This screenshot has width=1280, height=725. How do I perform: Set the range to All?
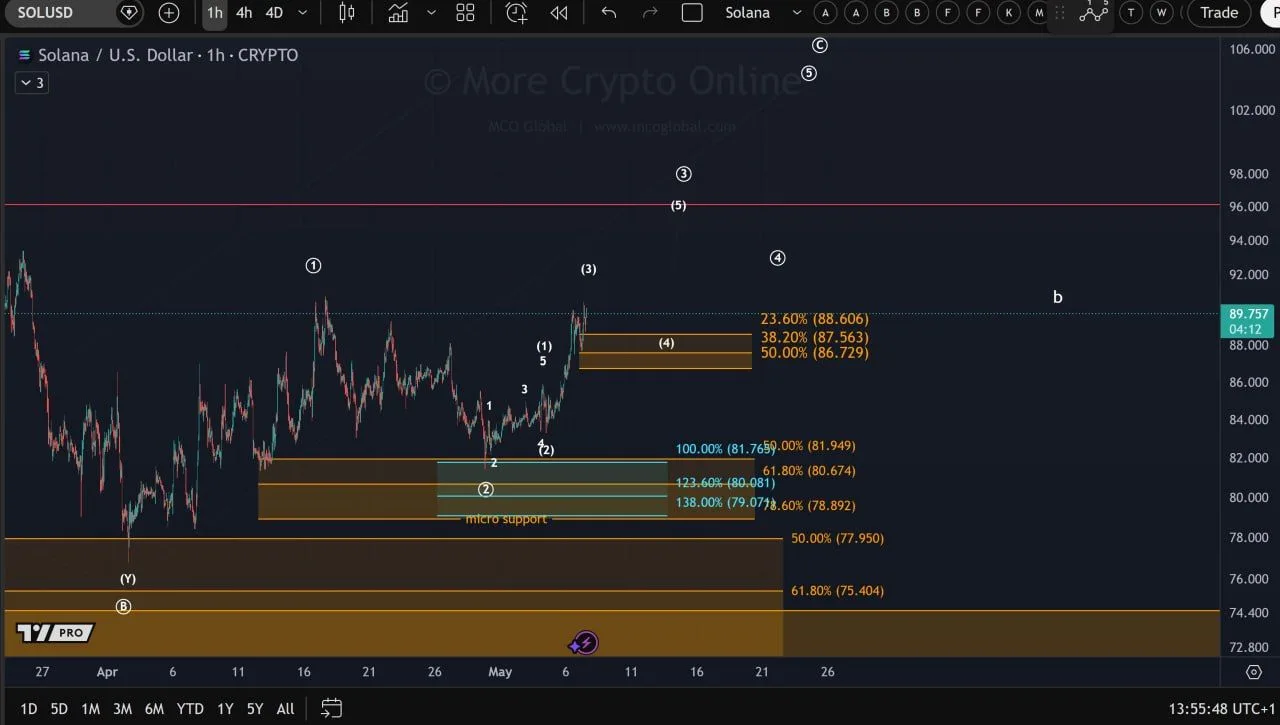[x=285, y=709]
